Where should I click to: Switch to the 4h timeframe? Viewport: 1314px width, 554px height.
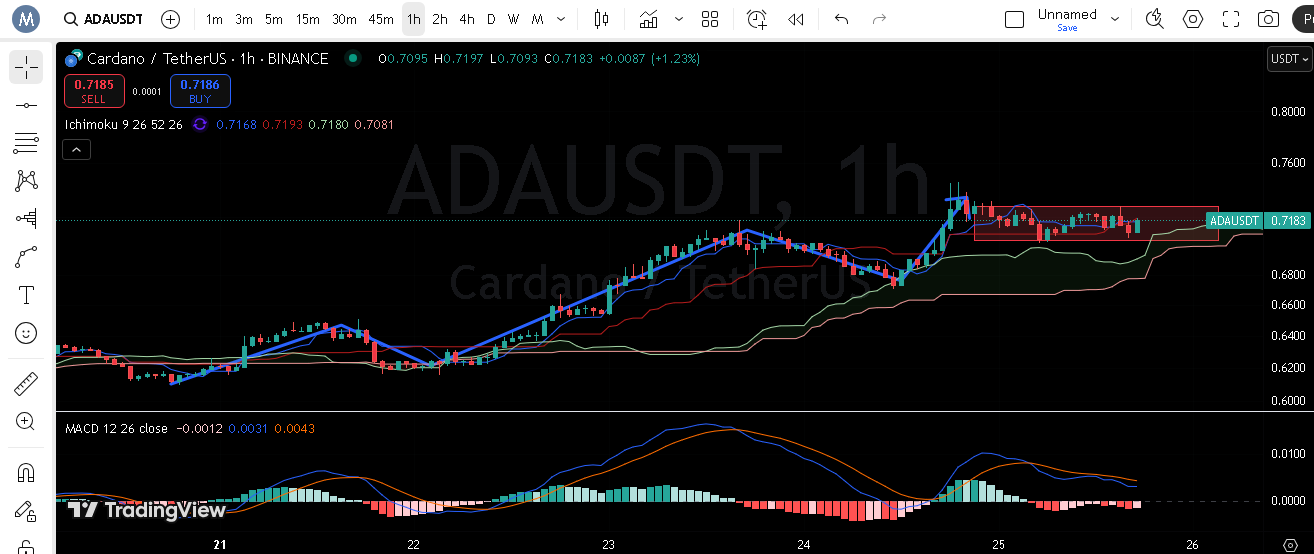(x=467, y=19)
